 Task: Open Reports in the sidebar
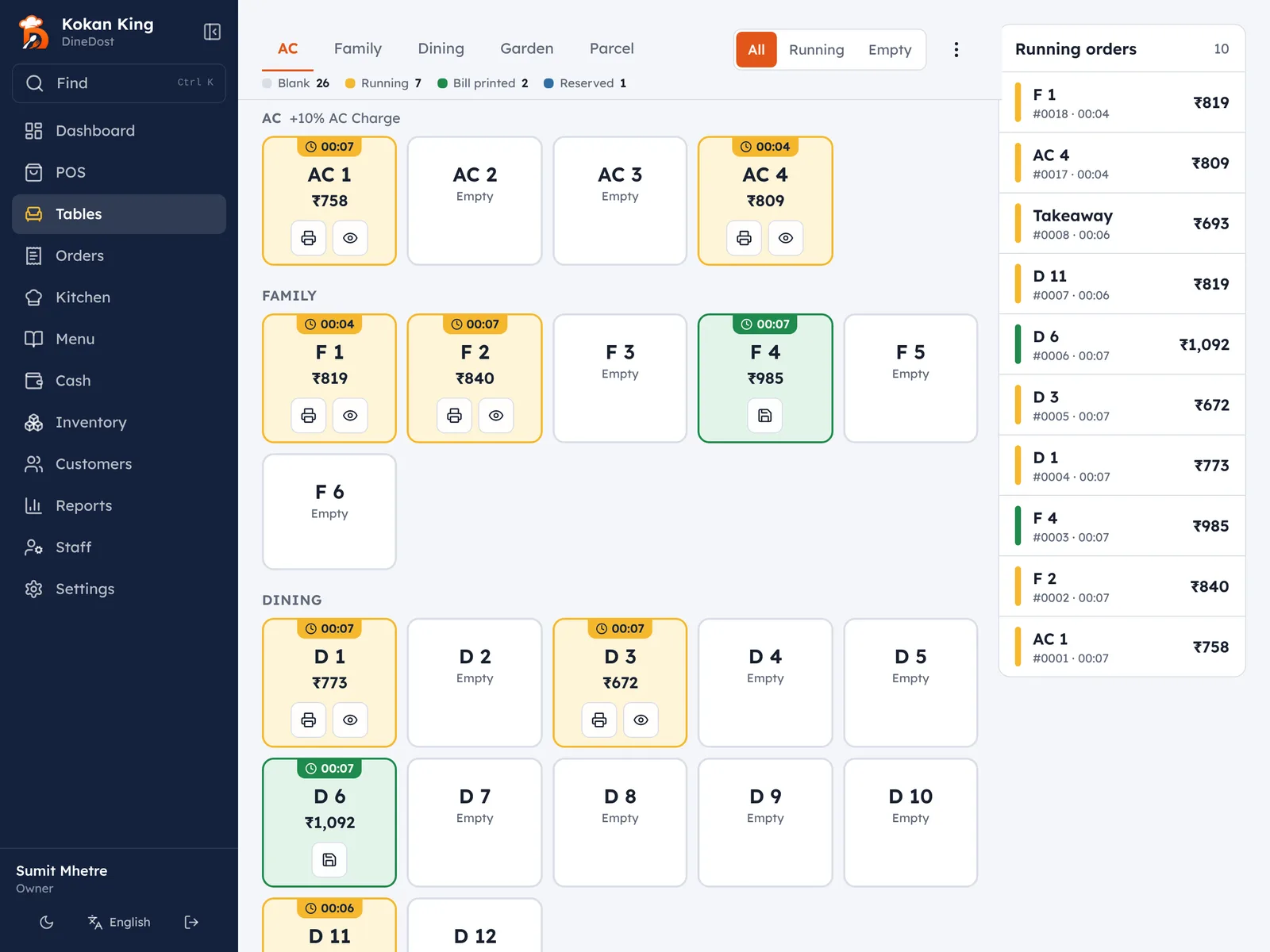(119, 505)
